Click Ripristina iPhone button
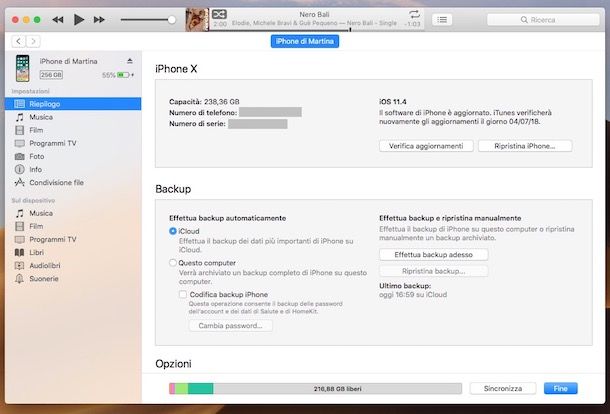The image size is (610, 414). click(x=525, y=146)
